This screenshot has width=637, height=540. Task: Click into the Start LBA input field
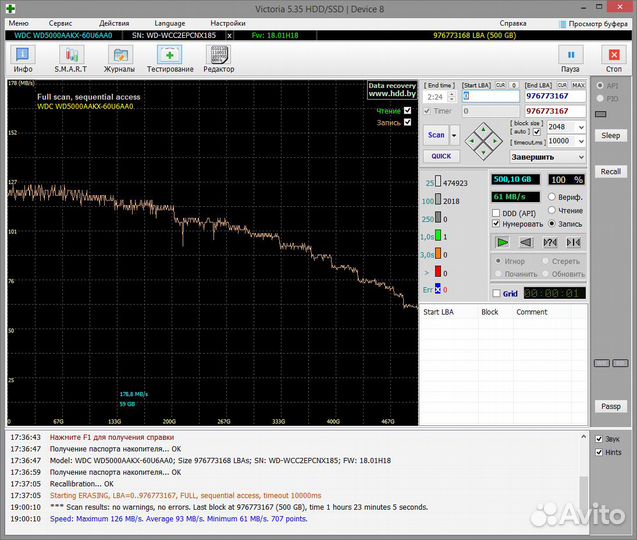488,97
